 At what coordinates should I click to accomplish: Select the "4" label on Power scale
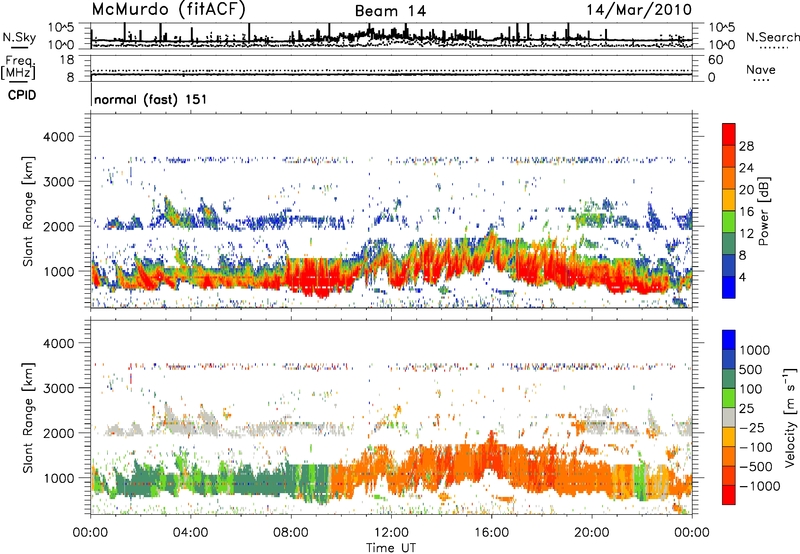pos(743,278)
